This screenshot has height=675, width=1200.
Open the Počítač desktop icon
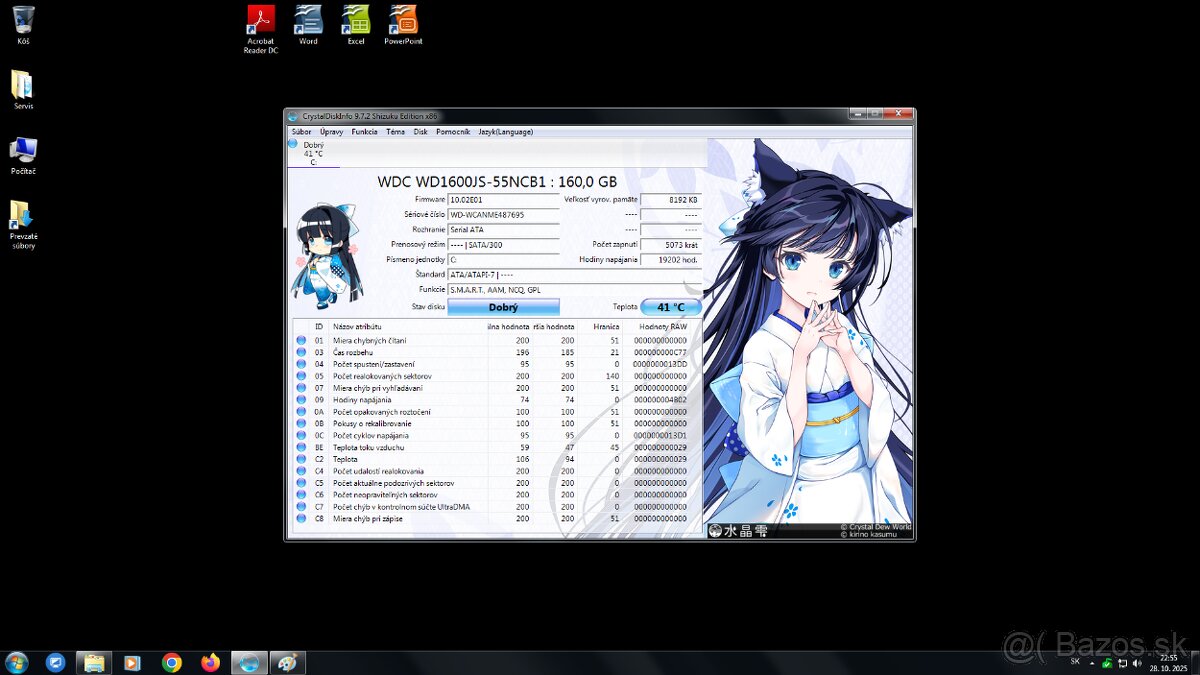pos(23,151)
